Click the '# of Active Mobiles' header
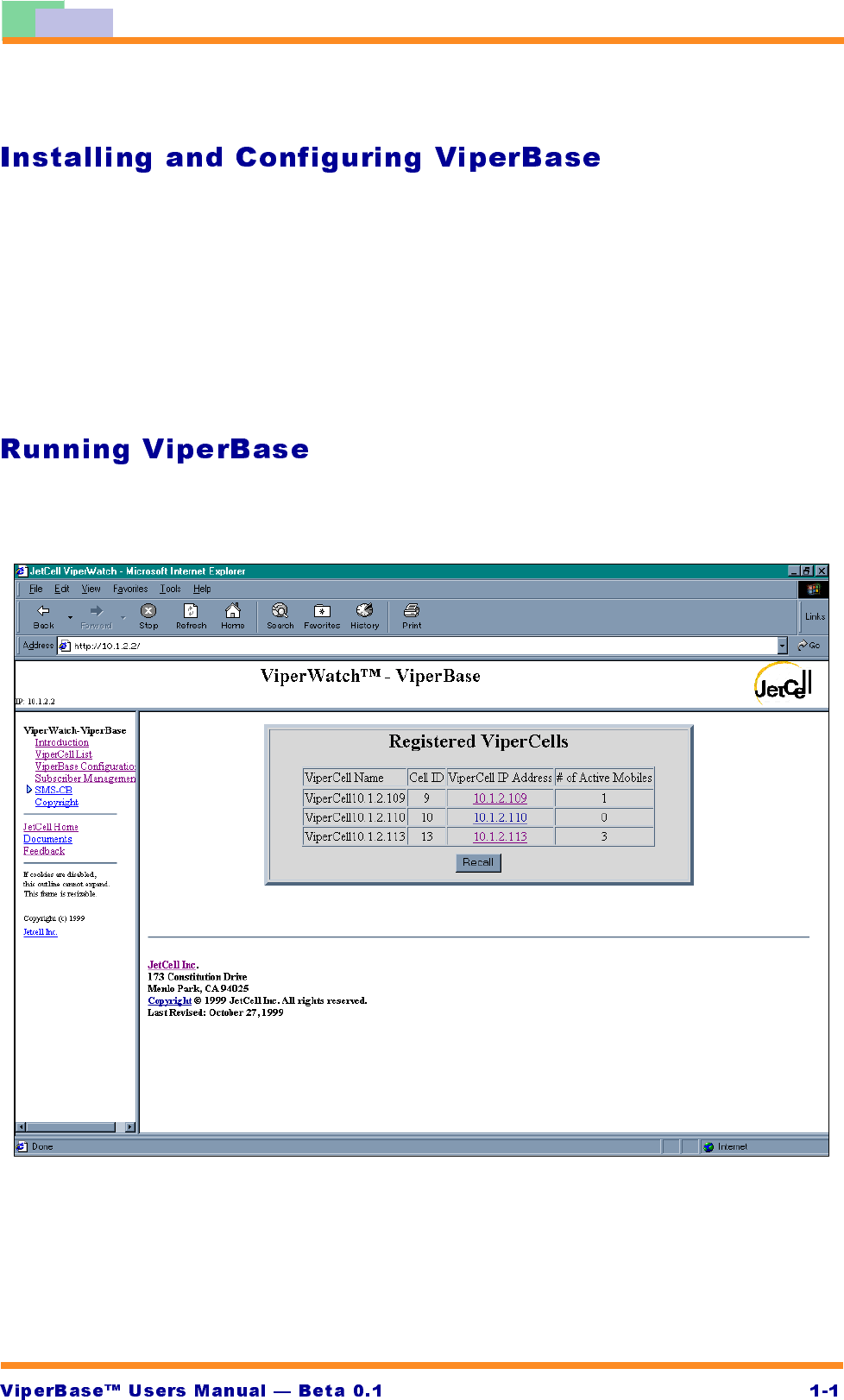Image resolution: width=844 pixels, height=1400 pixels. click(604, 778)
